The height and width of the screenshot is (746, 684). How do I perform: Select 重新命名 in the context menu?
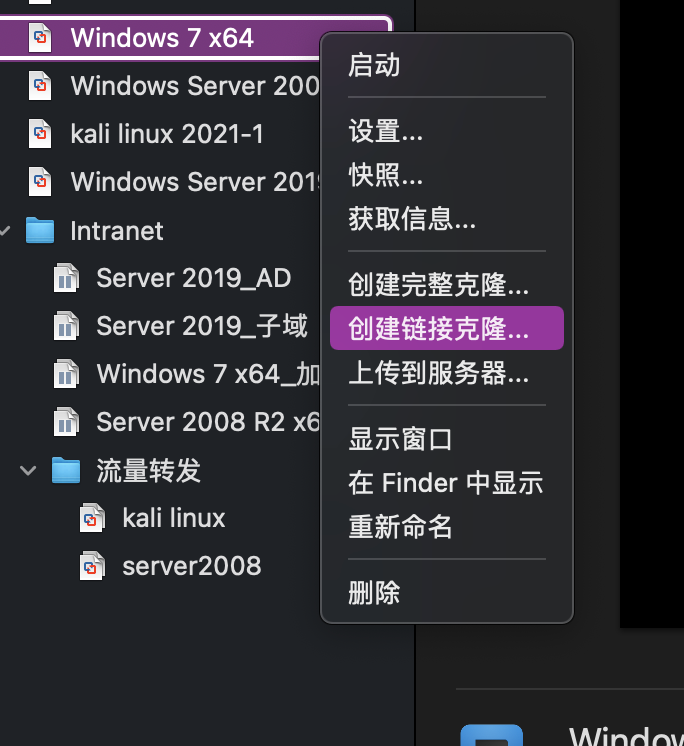447,526
